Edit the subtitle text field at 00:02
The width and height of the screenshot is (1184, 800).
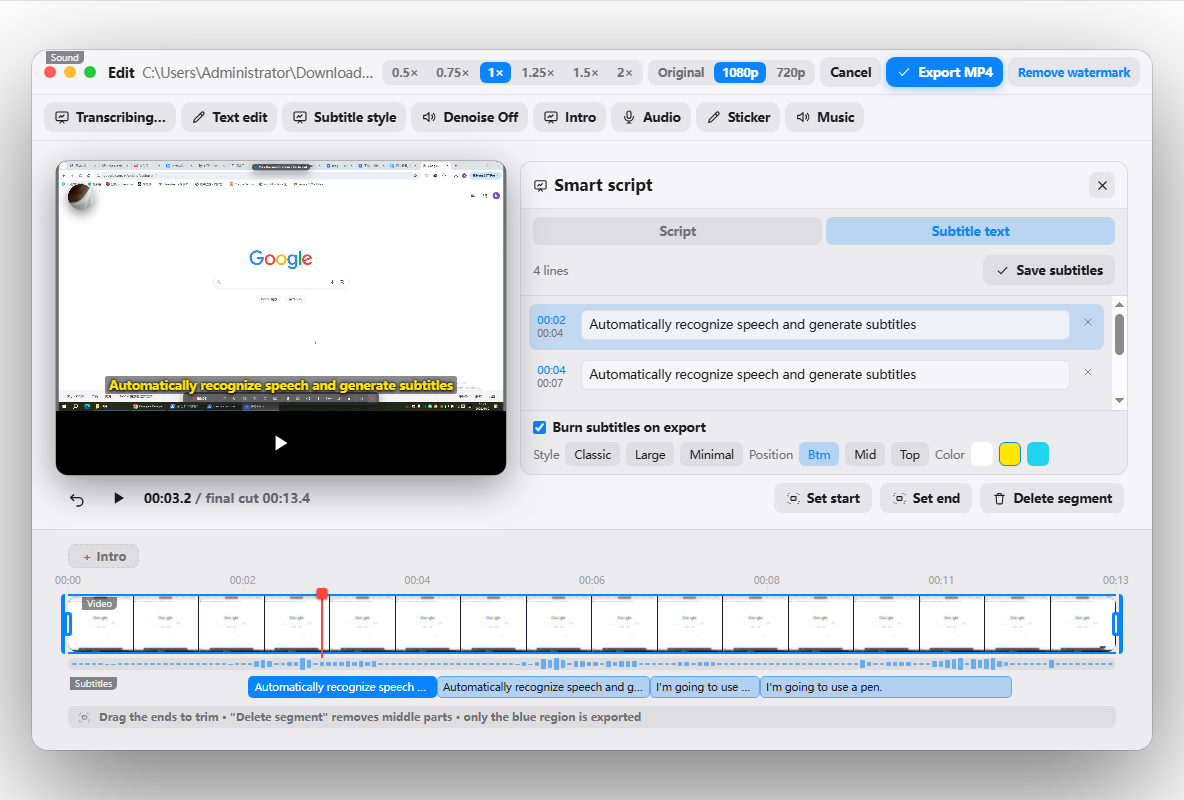(x=825, y=325)
